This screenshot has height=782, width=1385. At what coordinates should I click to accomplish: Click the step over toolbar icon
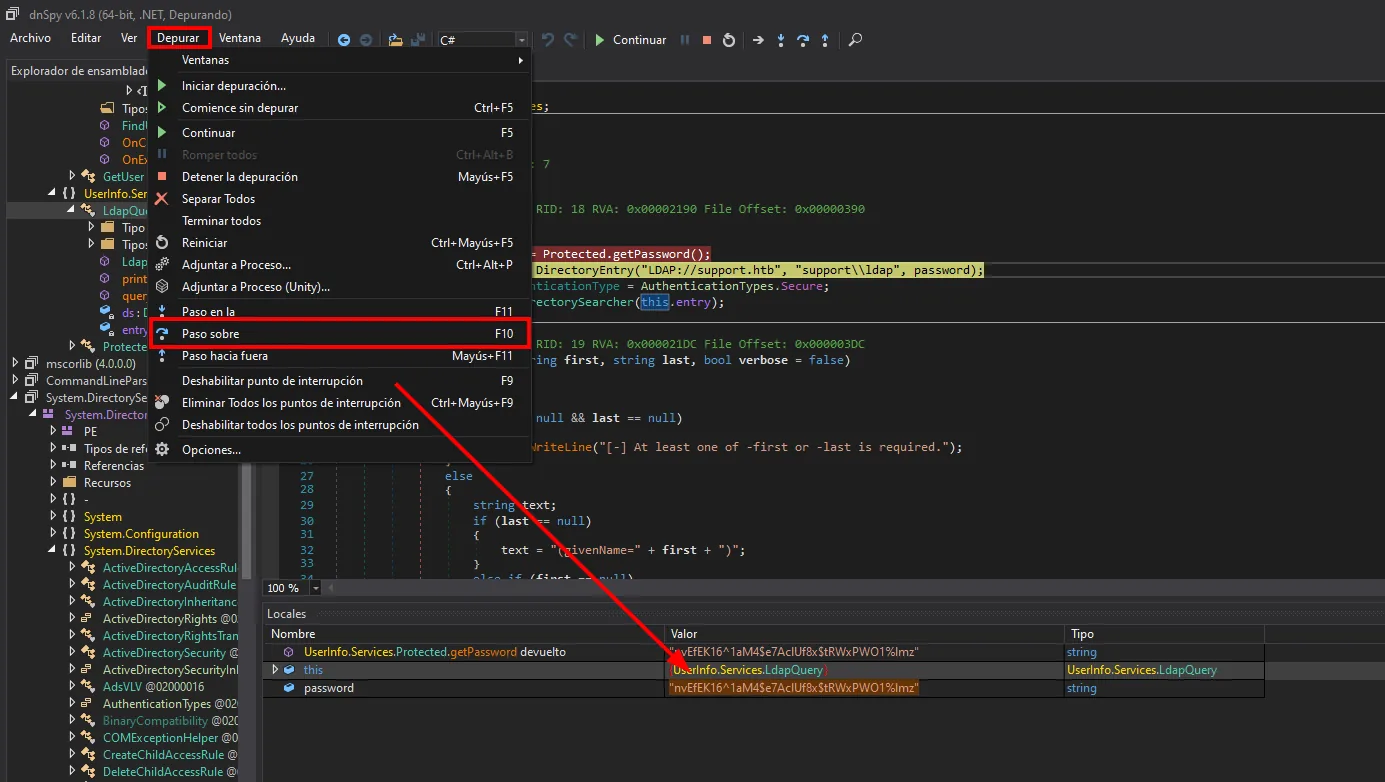803,40
